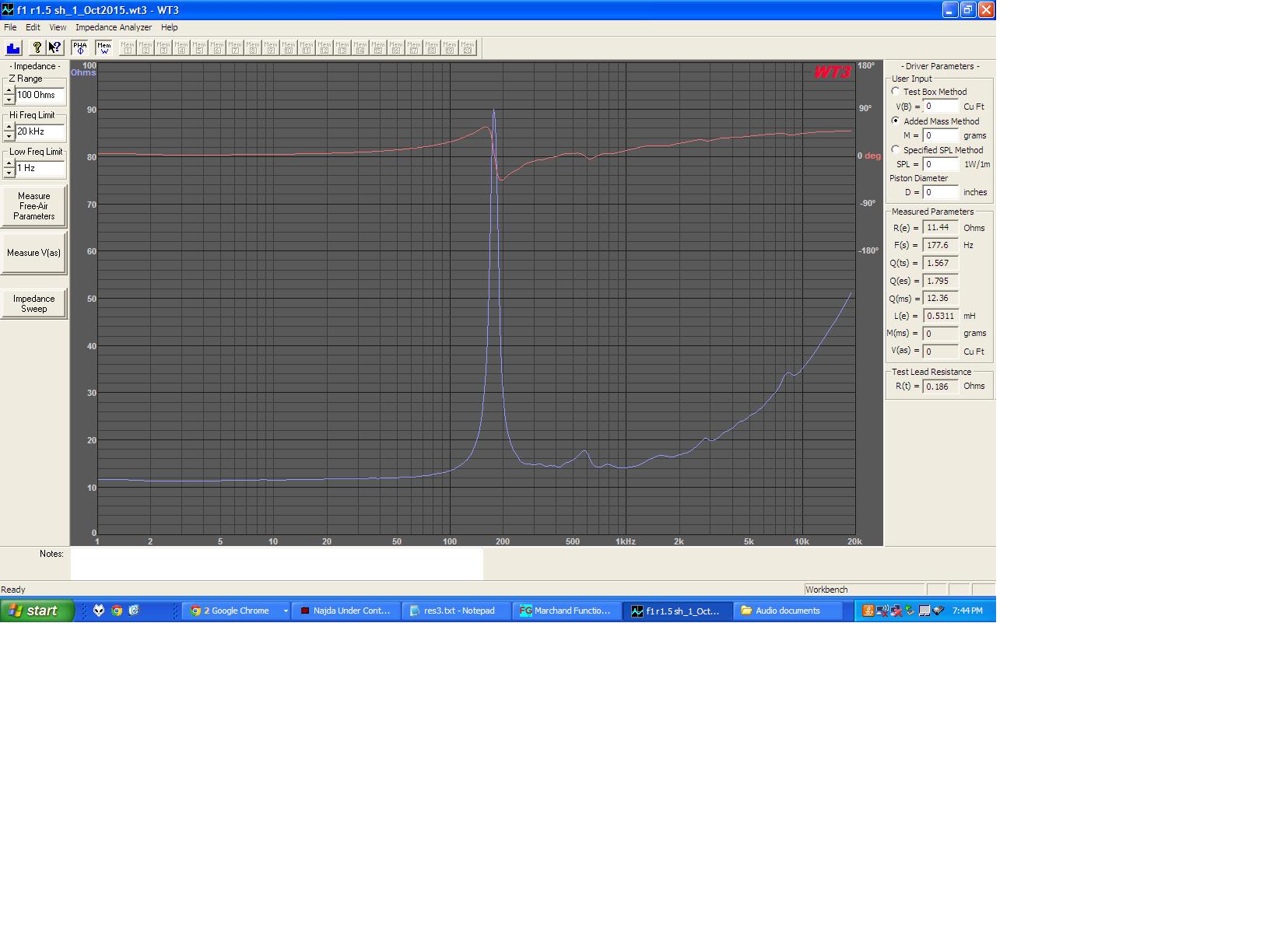Switch to Audio documents folder window
The height and width of the screenshot is (952, 1270).
pos(788,611)
